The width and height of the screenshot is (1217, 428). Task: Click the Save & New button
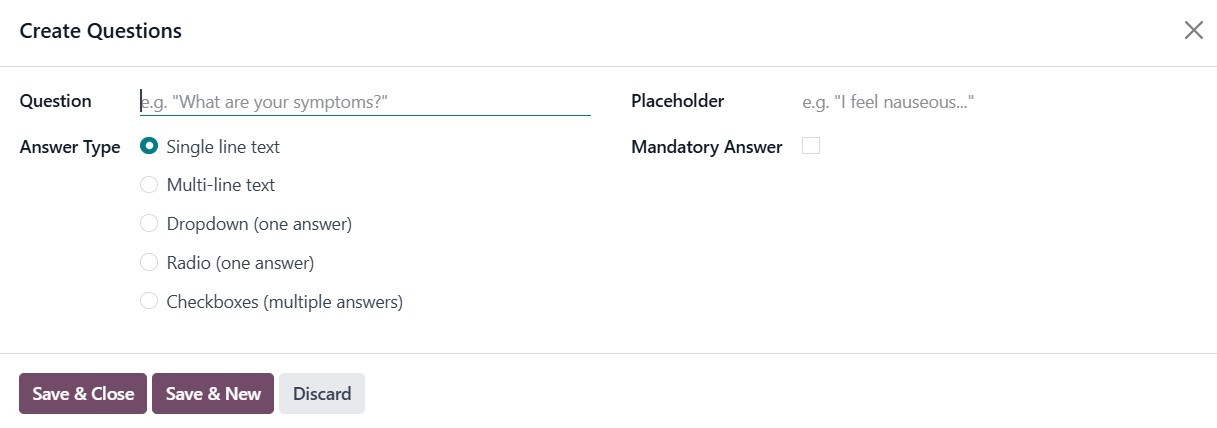(213, 394)
